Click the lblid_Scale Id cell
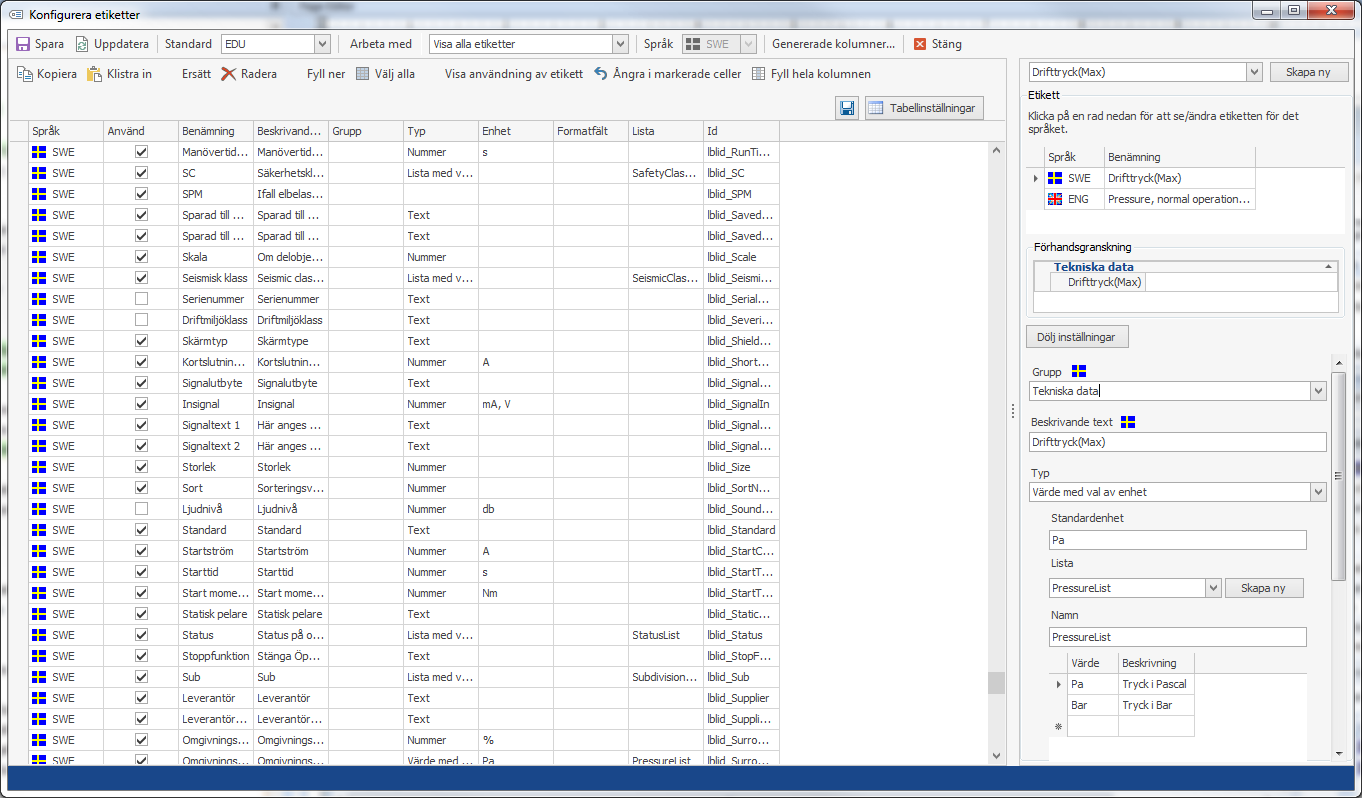 [741, 257]
